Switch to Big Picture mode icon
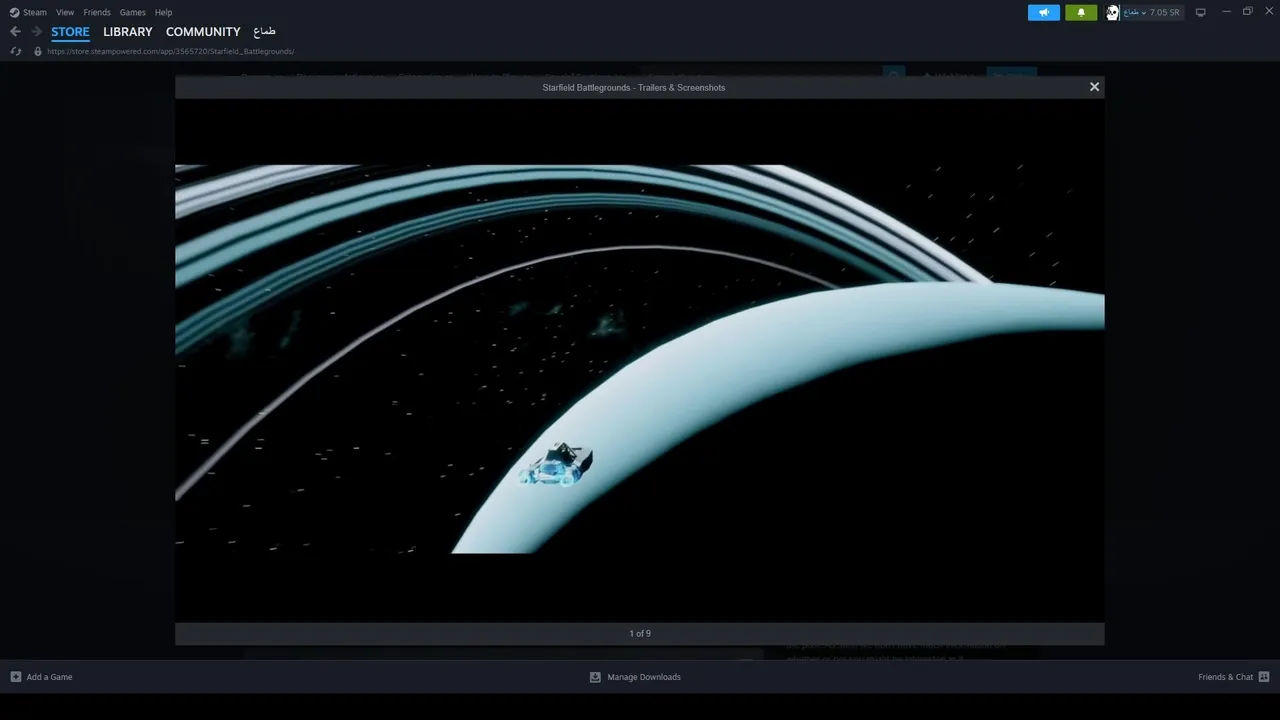Viewport: 1280px width, 720px height. (x=1201, y=12)
